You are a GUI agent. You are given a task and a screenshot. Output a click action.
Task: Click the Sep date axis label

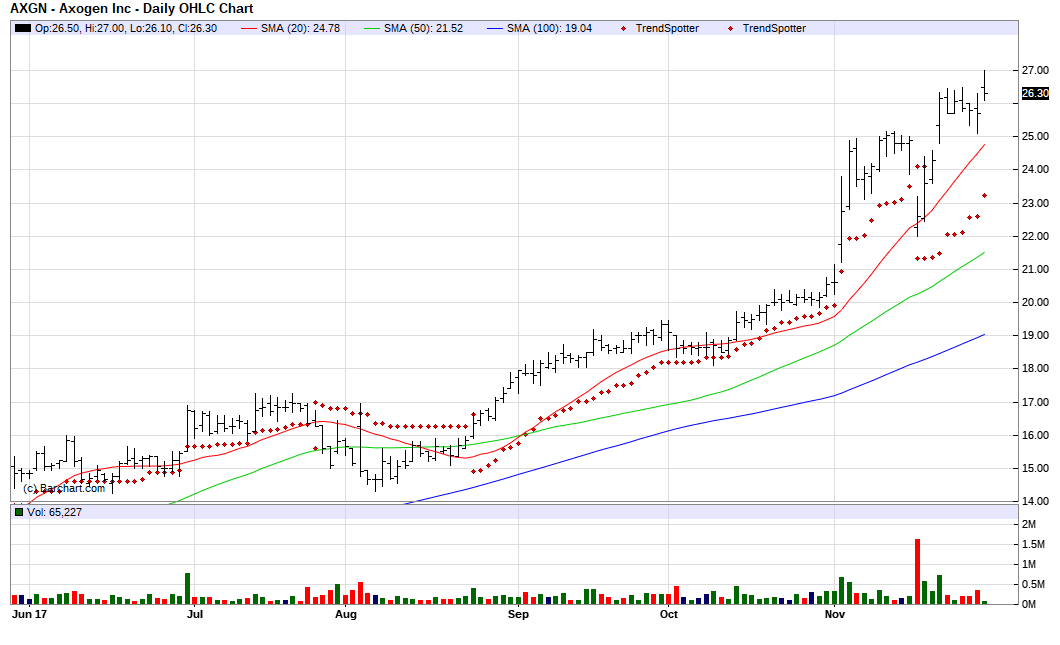(519, 615)
